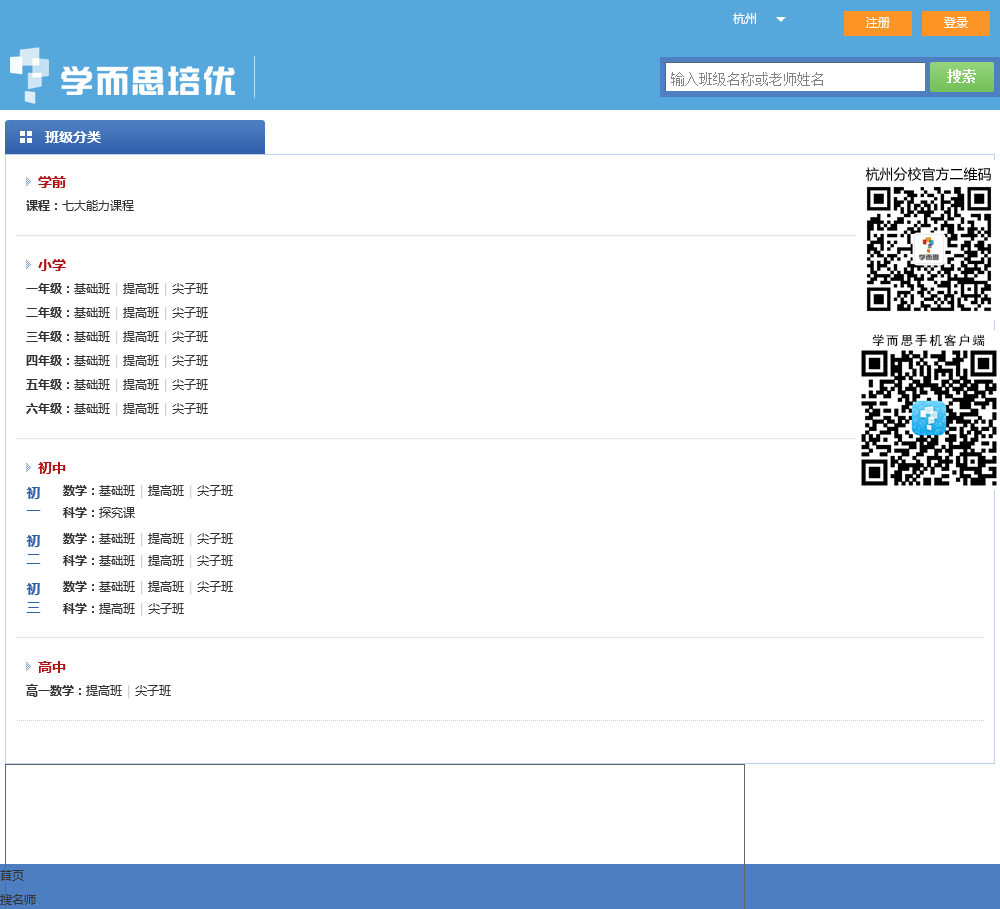Open the 搜名师 footer link
Viewport: 1000px width, 909px height.
click(x=18, y=900)
